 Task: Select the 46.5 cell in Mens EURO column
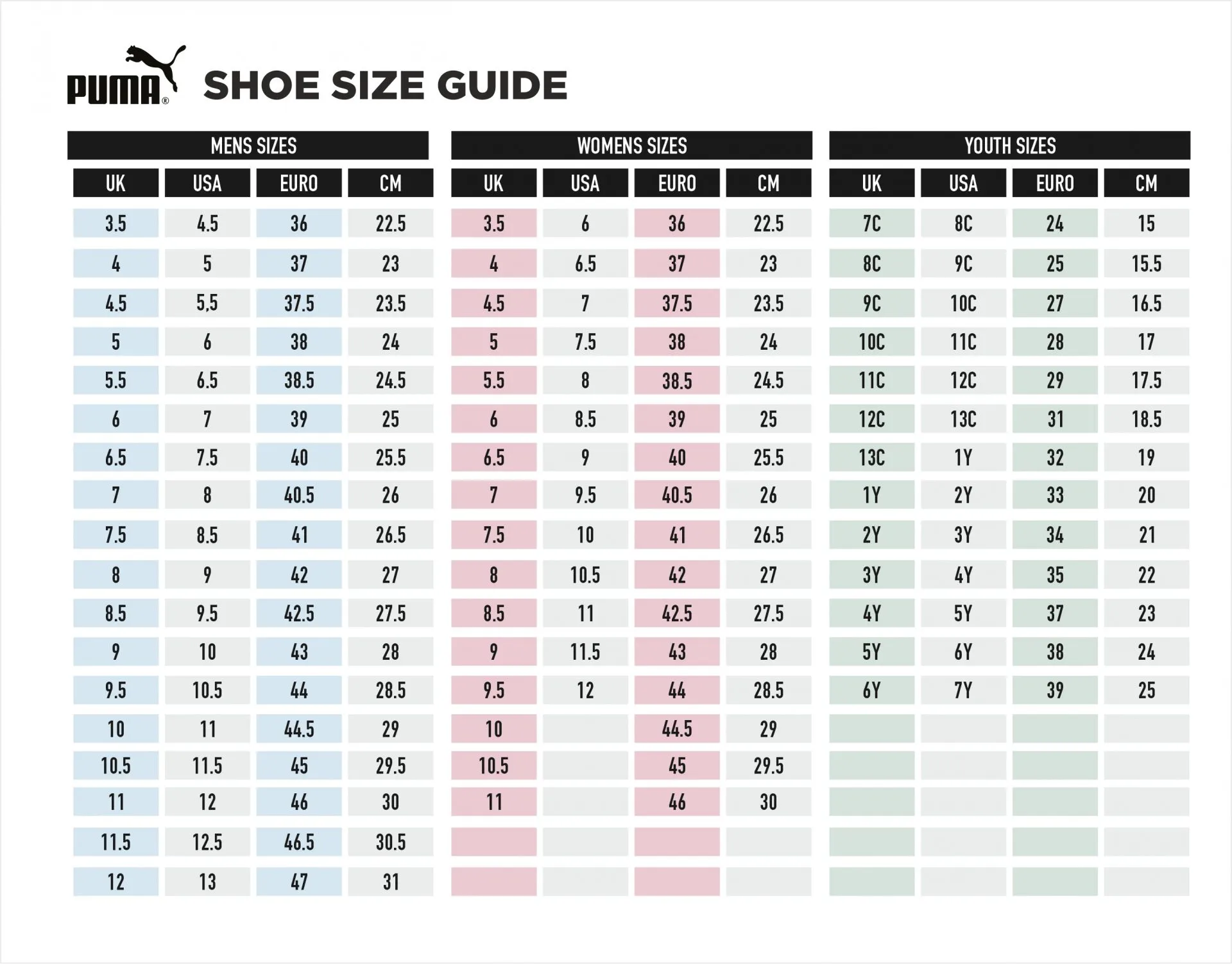(299, 842)
